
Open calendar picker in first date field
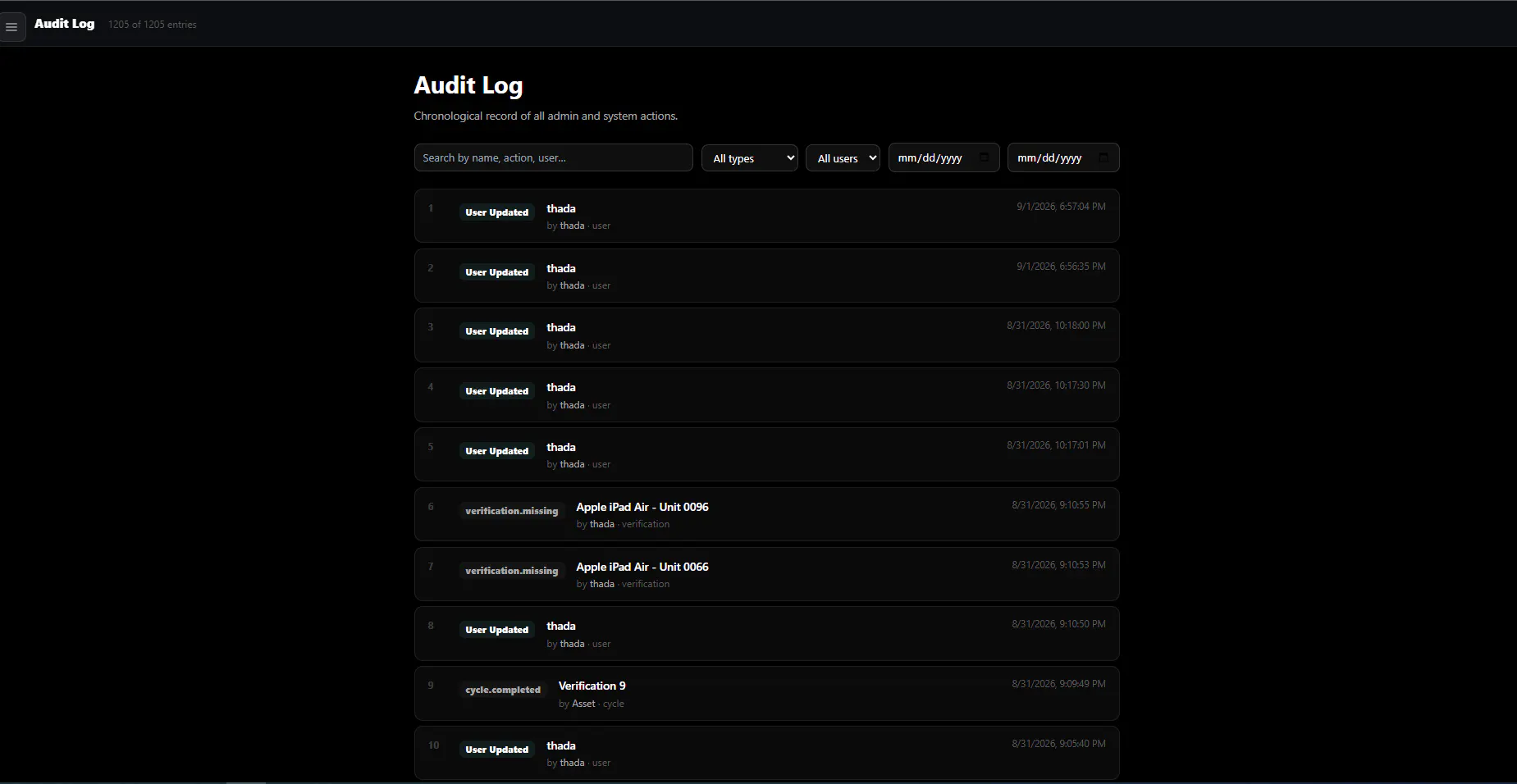(x=984, y=157)
